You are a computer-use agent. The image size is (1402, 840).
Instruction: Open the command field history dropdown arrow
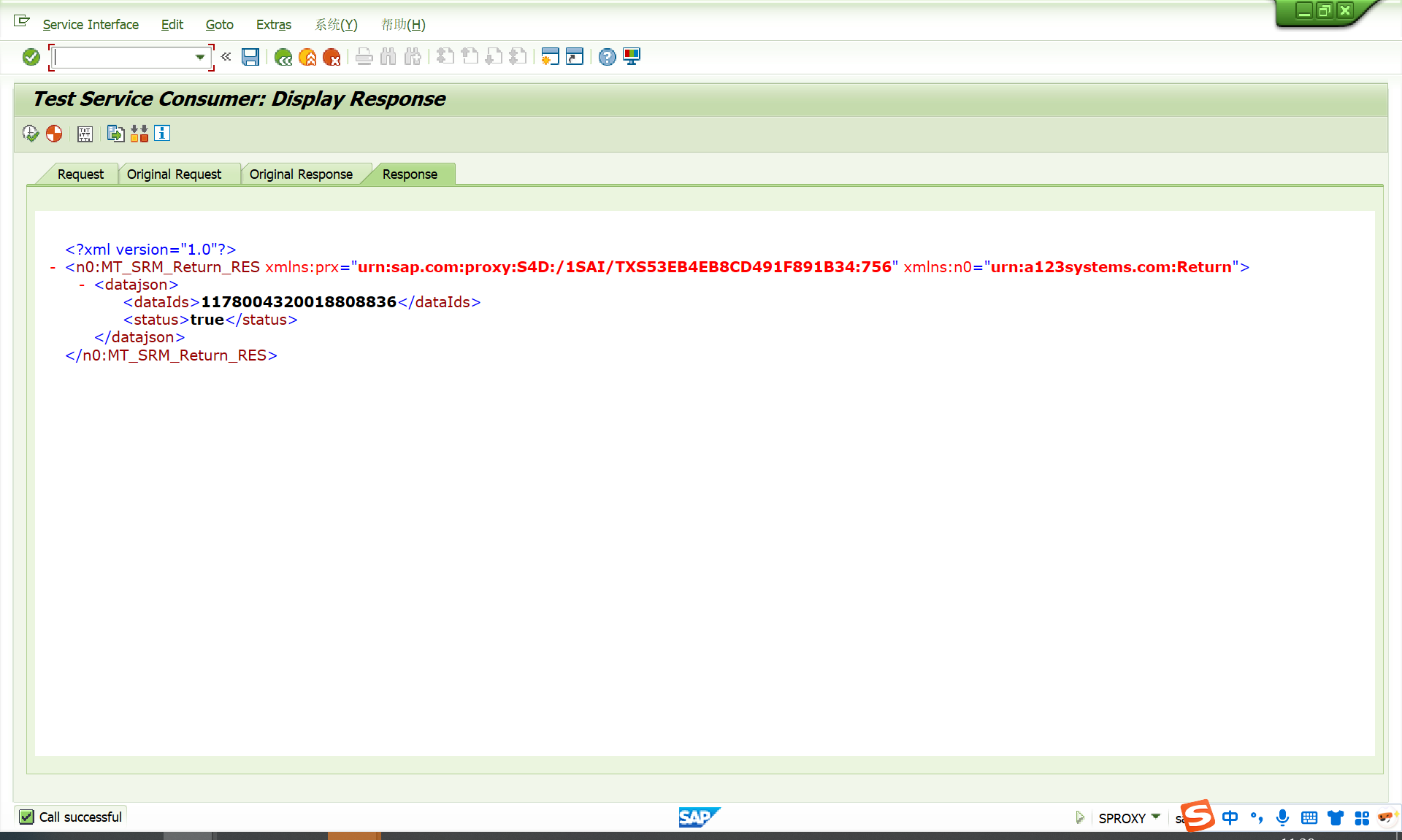(x=200, y=57)
